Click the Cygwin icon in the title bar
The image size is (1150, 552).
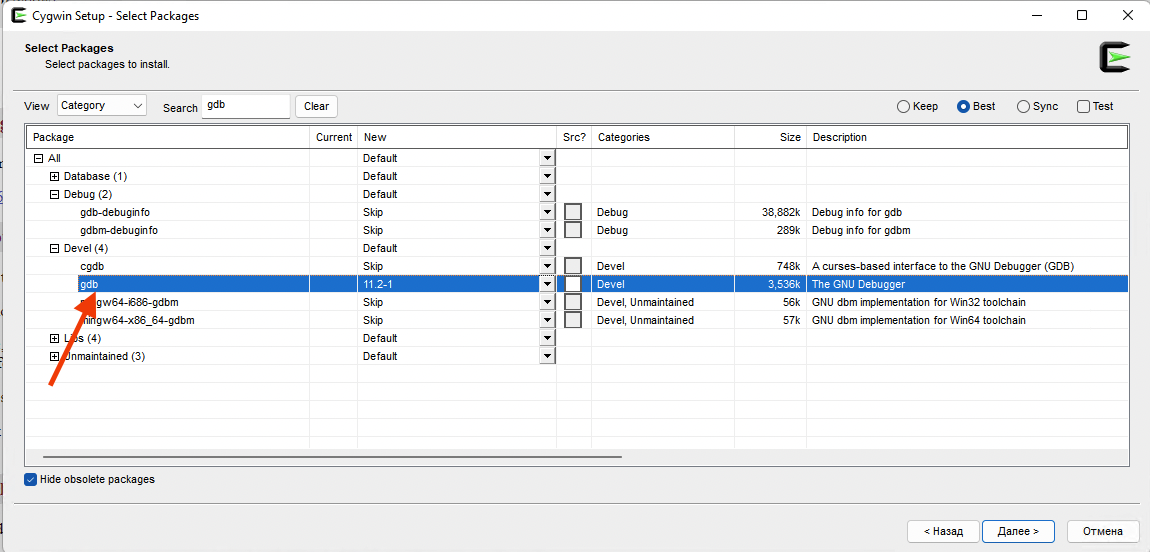(x=18, y=15)
